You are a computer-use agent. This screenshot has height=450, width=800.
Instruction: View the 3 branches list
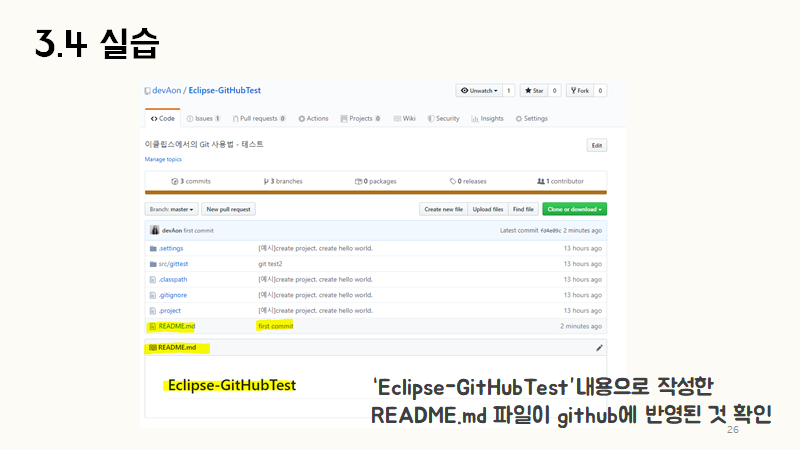(x=283, y=181)
